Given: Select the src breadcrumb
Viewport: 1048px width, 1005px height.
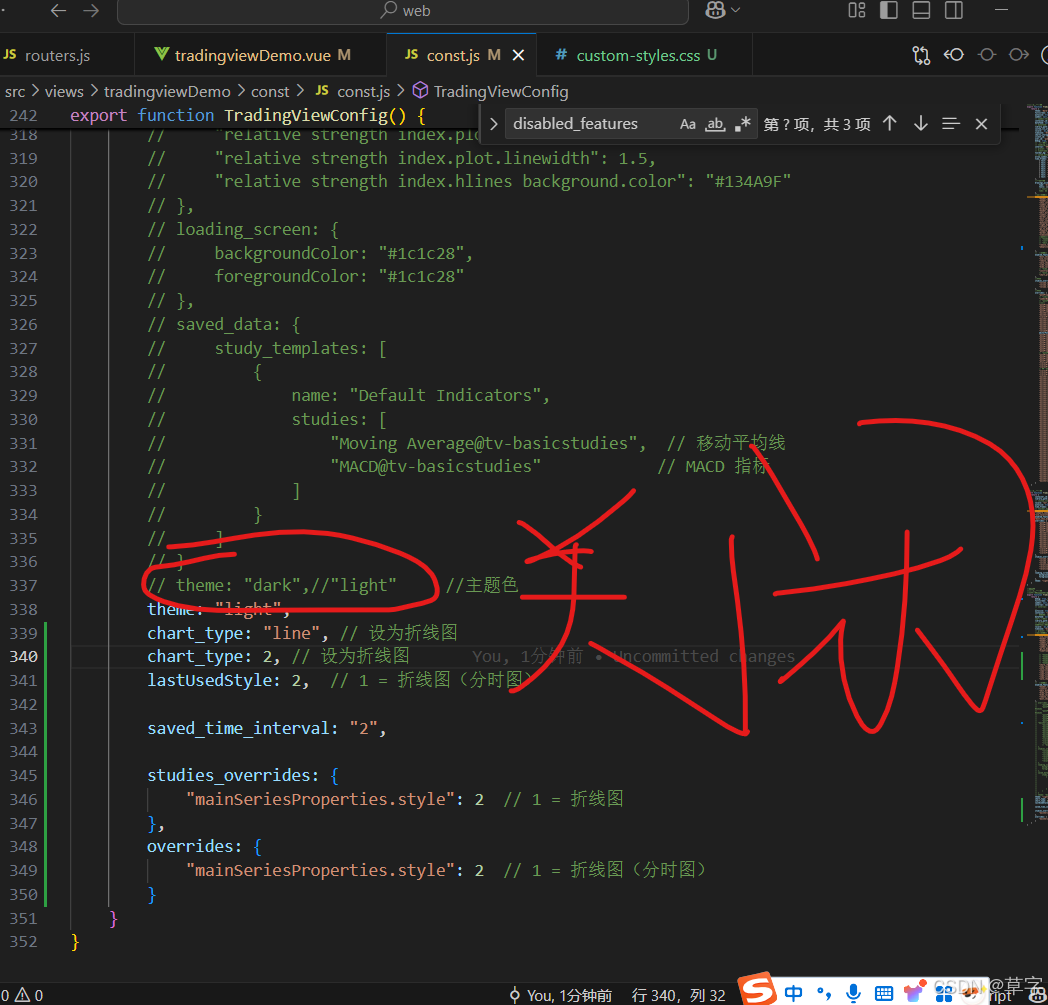Looking at the screenshot, I should click(x=15, y=92).
